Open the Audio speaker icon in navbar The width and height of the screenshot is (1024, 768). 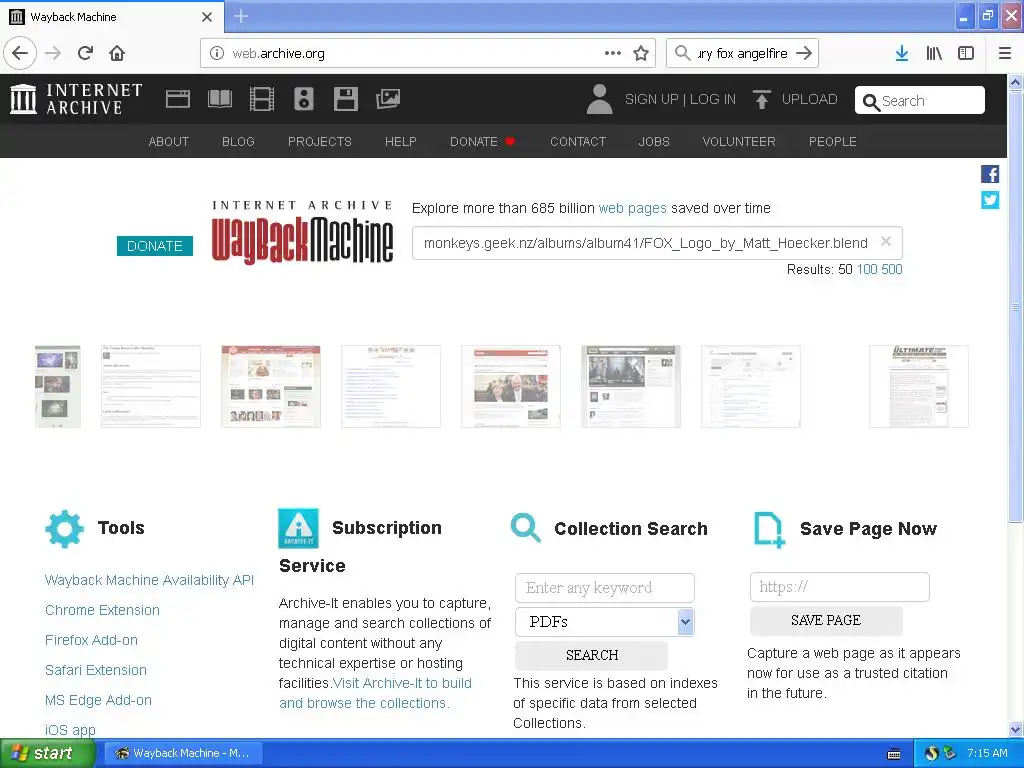coord(304,99)
